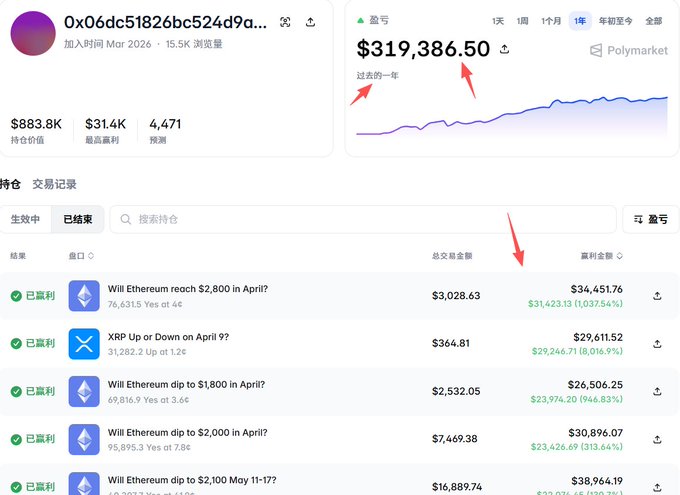Click Ethereum icon for dip to $2,100 market
This screenshot has height=495, width=680.
point(84,483)
